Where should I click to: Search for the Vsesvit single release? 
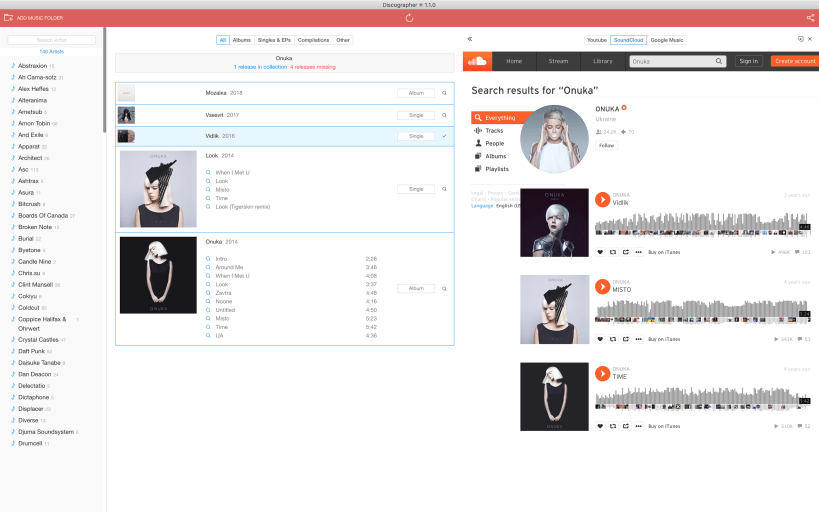(444, 115)
